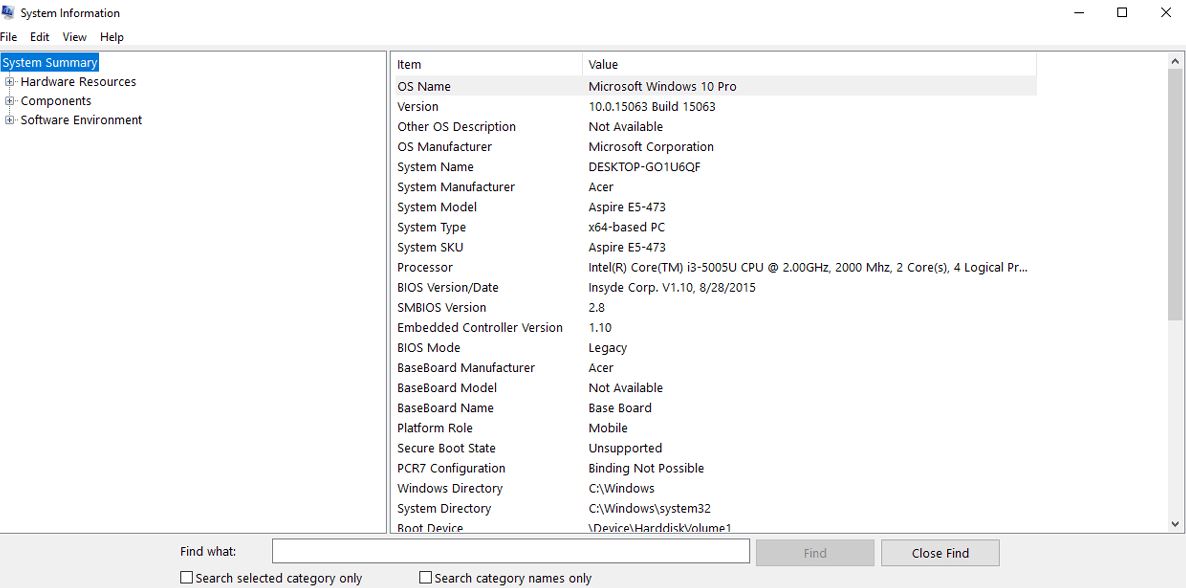Click the scrollbar up arrow
Viewport: 1186px width, 588px height.
(x=1175, y=61)
